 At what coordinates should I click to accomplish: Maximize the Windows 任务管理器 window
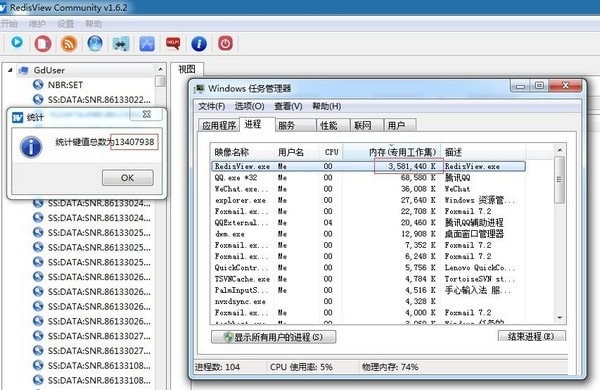[540, 86]
